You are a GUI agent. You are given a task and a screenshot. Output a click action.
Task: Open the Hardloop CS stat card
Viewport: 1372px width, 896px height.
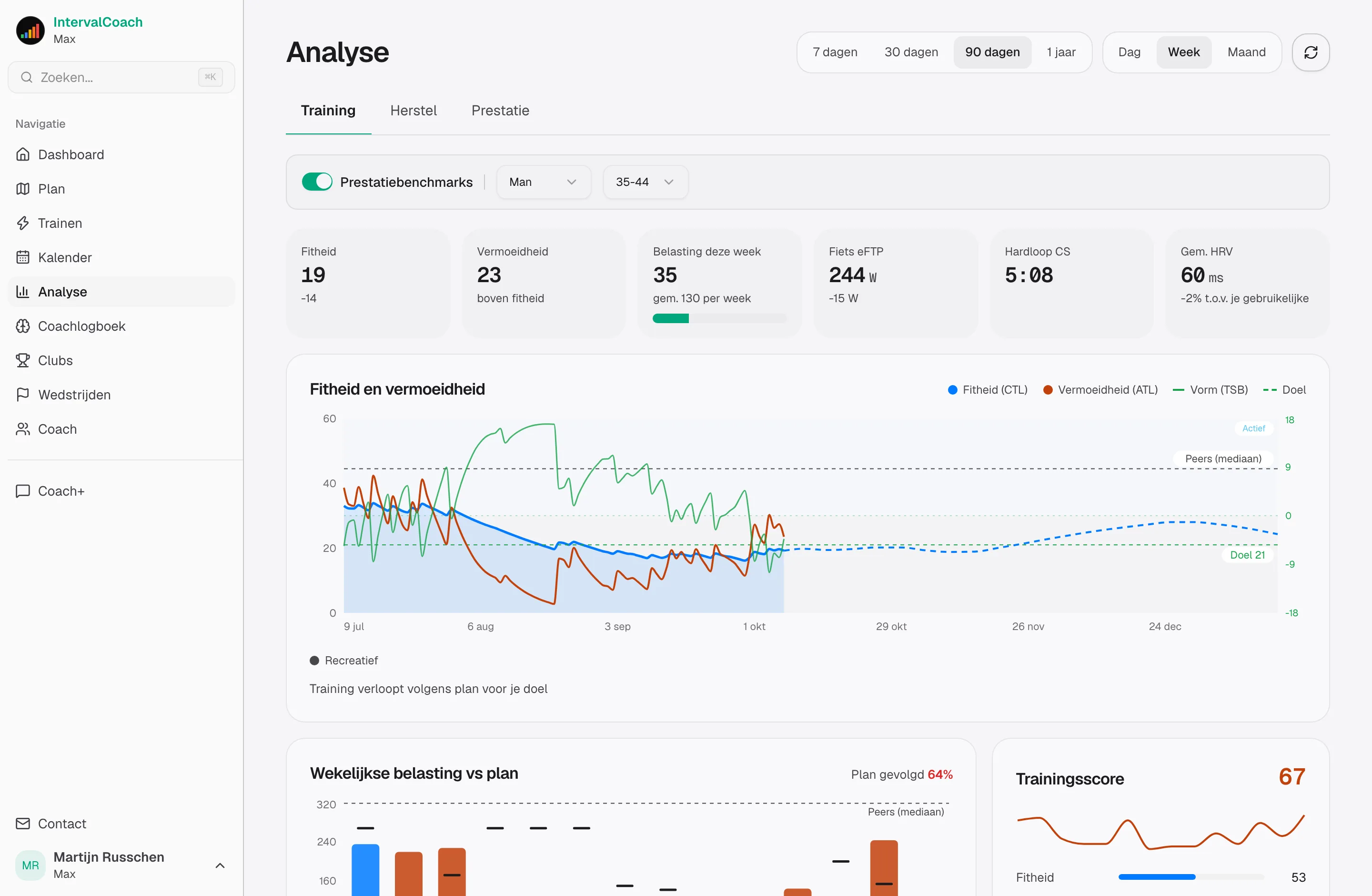point(1071,283)
